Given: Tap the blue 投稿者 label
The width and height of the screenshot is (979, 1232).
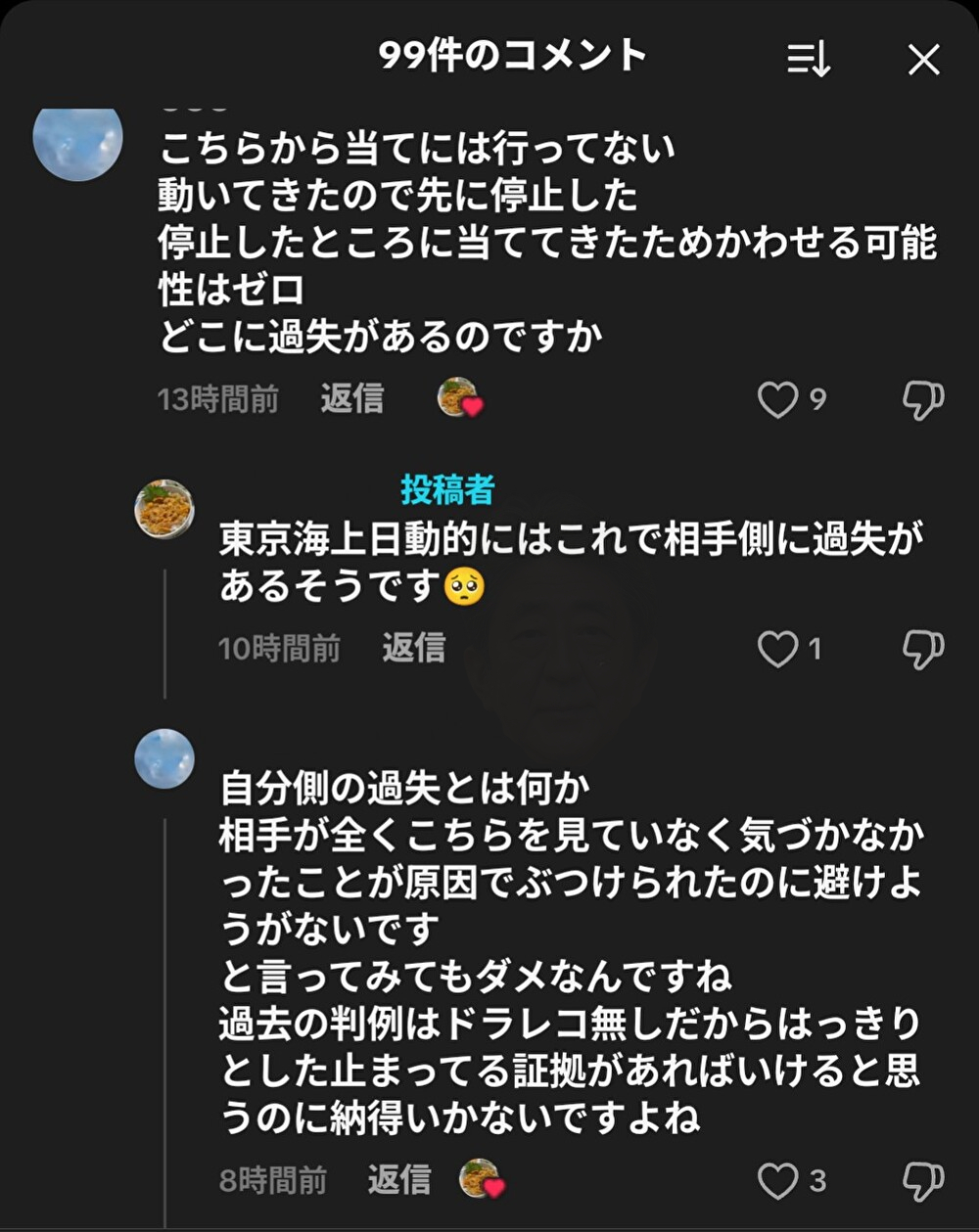Looking at the screenshot, I should tap(447, 490).
